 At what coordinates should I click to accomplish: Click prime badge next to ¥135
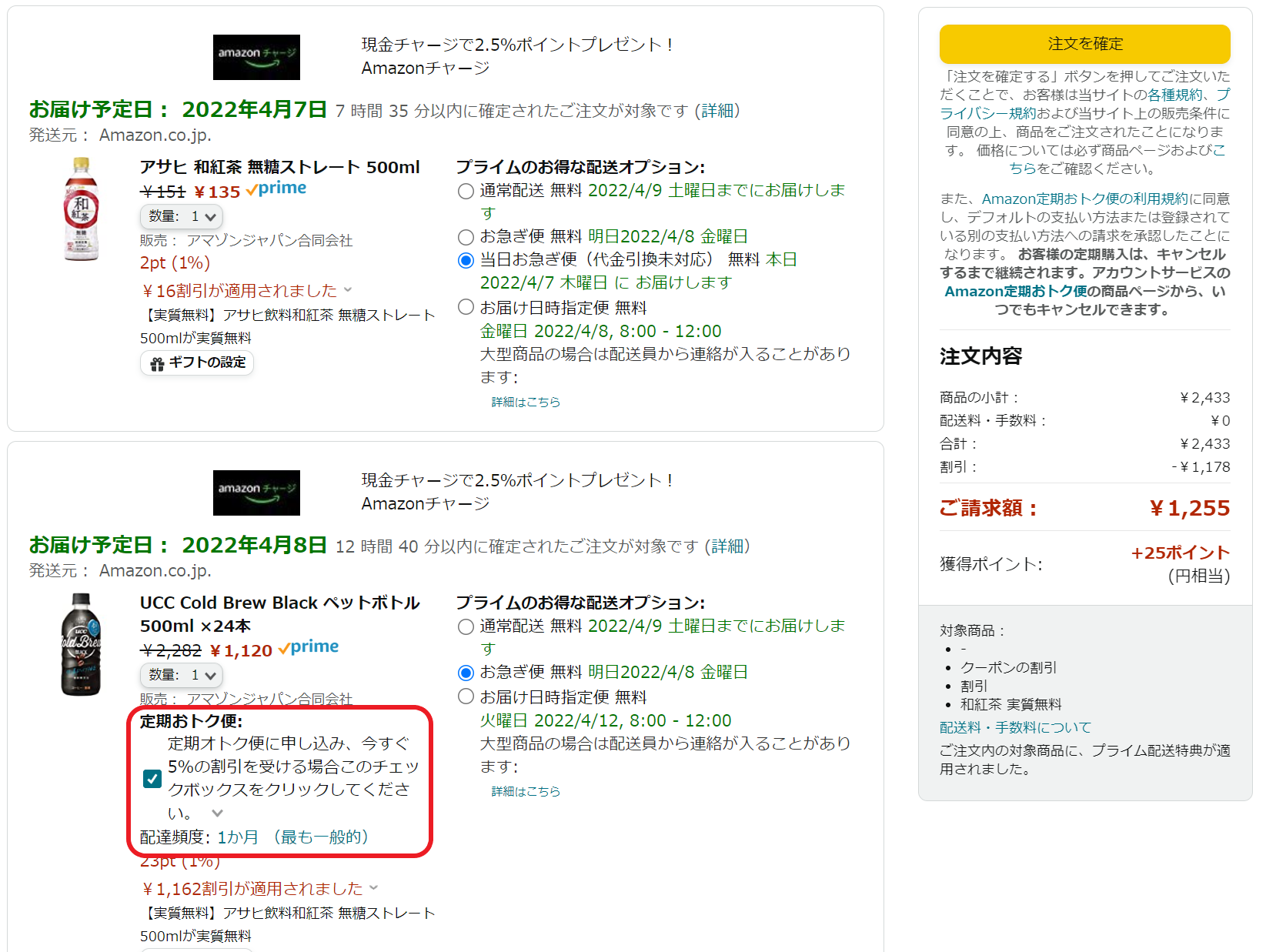click(x=276, y=189)
